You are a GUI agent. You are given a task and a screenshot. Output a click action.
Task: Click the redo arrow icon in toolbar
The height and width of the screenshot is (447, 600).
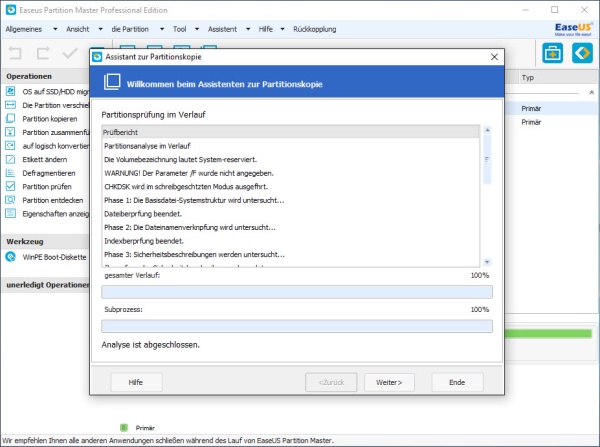click(43, 53)
